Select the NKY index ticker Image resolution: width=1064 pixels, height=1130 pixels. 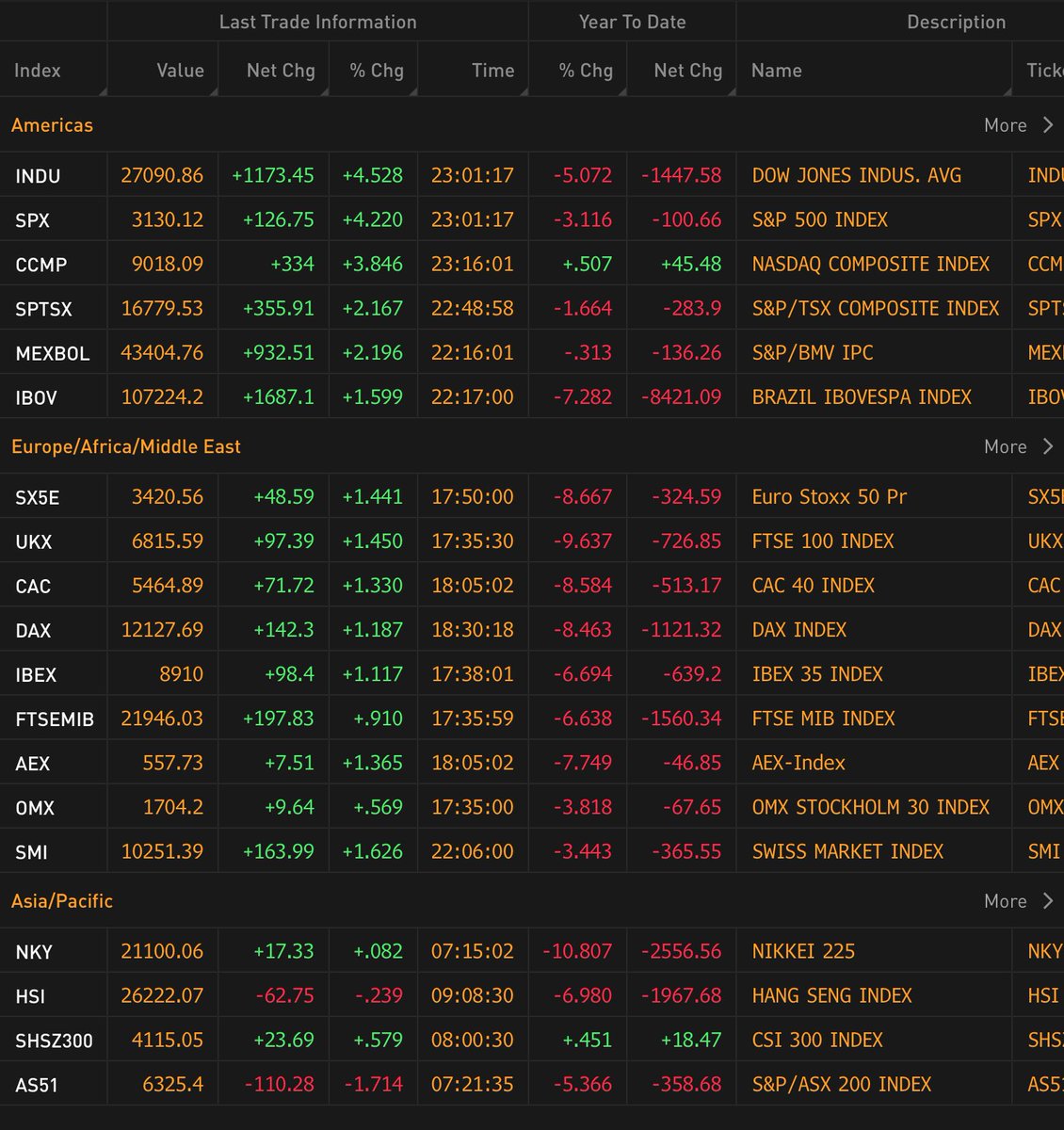coord(34,952)
